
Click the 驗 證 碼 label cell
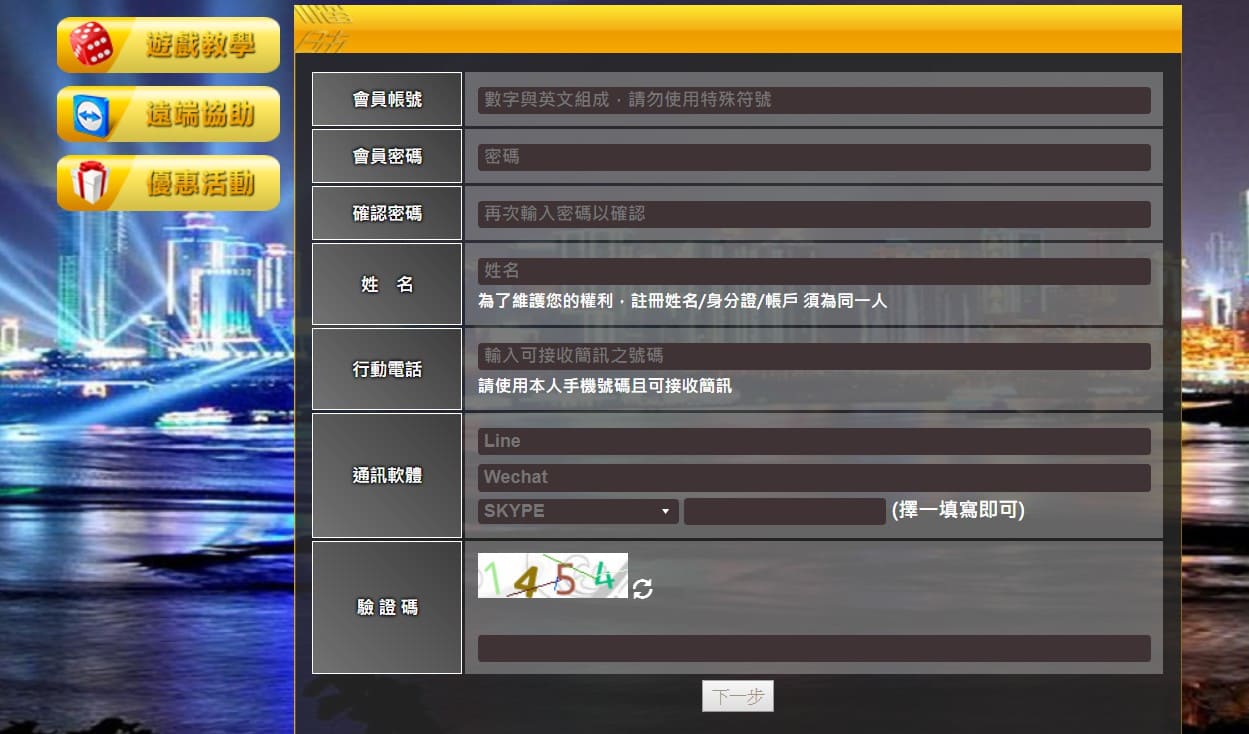click(387, 607)
